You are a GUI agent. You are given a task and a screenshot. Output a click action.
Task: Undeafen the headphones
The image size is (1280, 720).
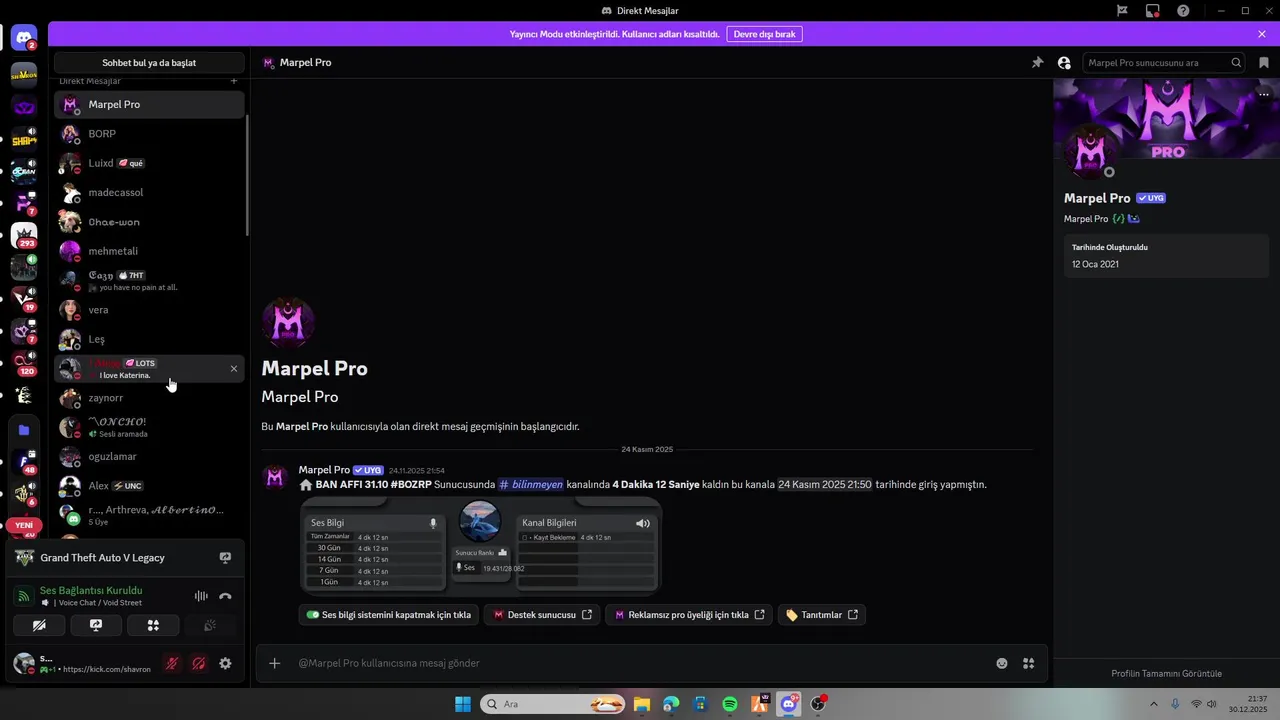click(x=199, y=663)
